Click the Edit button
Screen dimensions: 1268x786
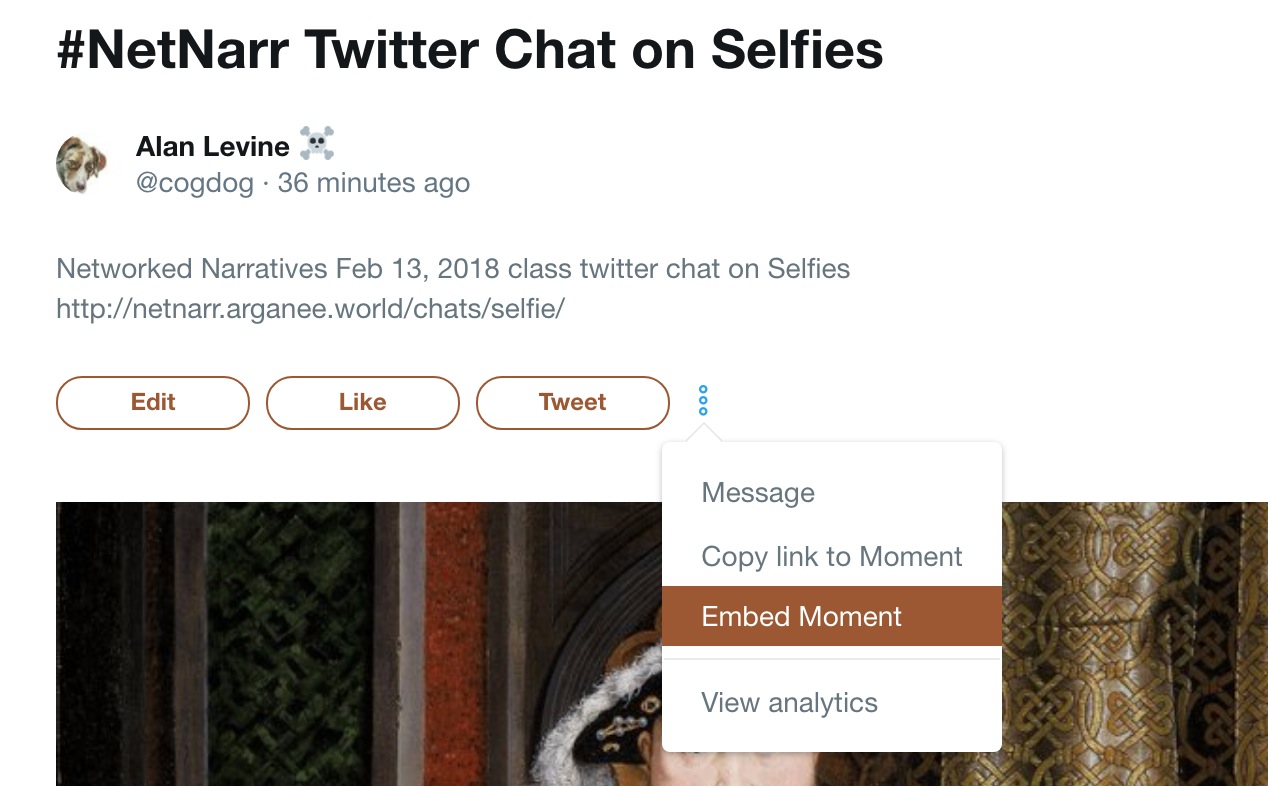[152, 402]
